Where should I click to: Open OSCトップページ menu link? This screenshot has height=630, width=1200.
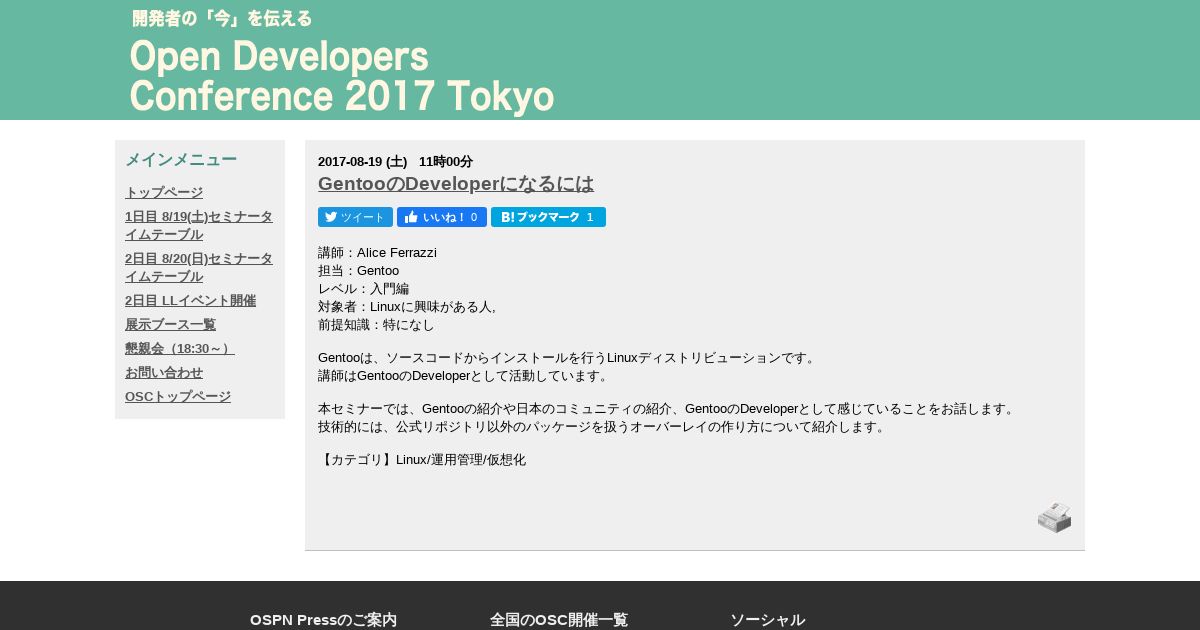(x=178, y=396)
